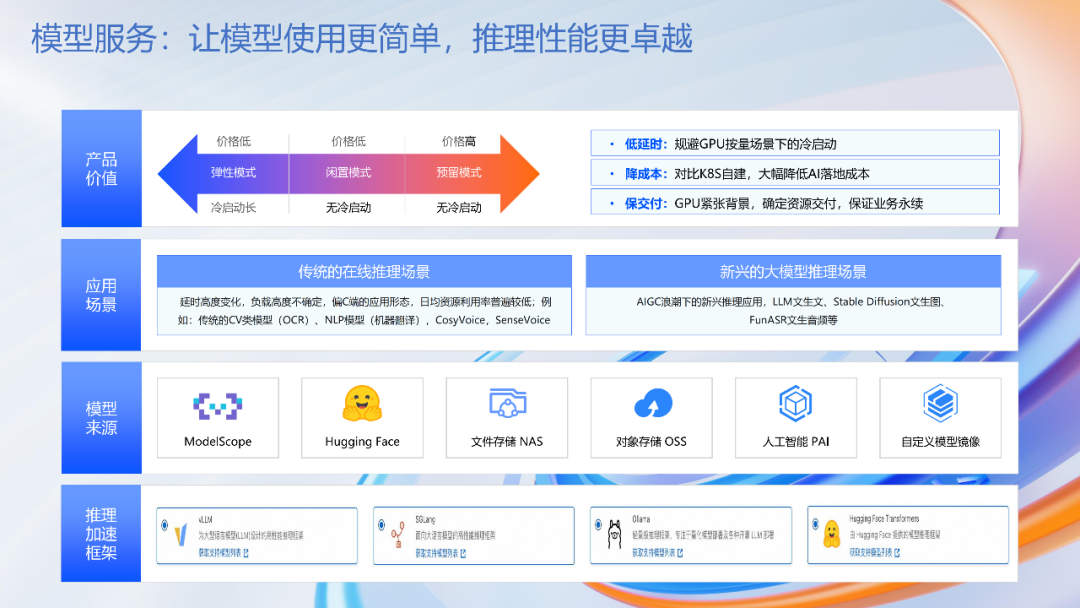
Task: Click the 闲置模式 segment of the arrow
Action: tap(349, 173)
